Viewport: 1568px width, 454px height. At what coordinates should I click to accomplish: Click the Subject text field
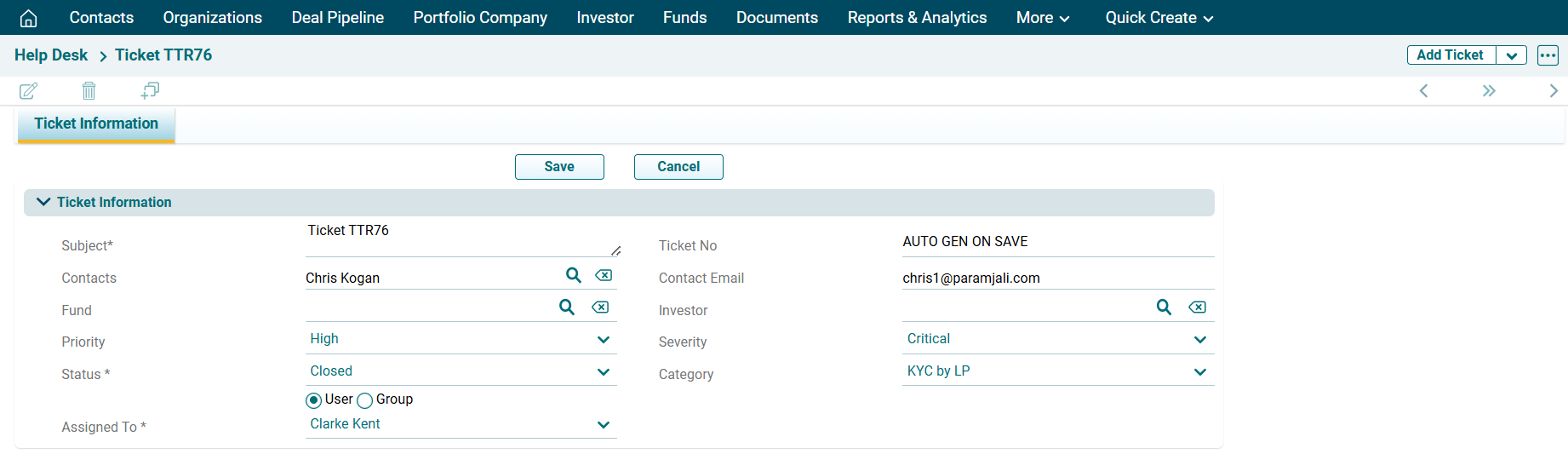coord(460,238)
